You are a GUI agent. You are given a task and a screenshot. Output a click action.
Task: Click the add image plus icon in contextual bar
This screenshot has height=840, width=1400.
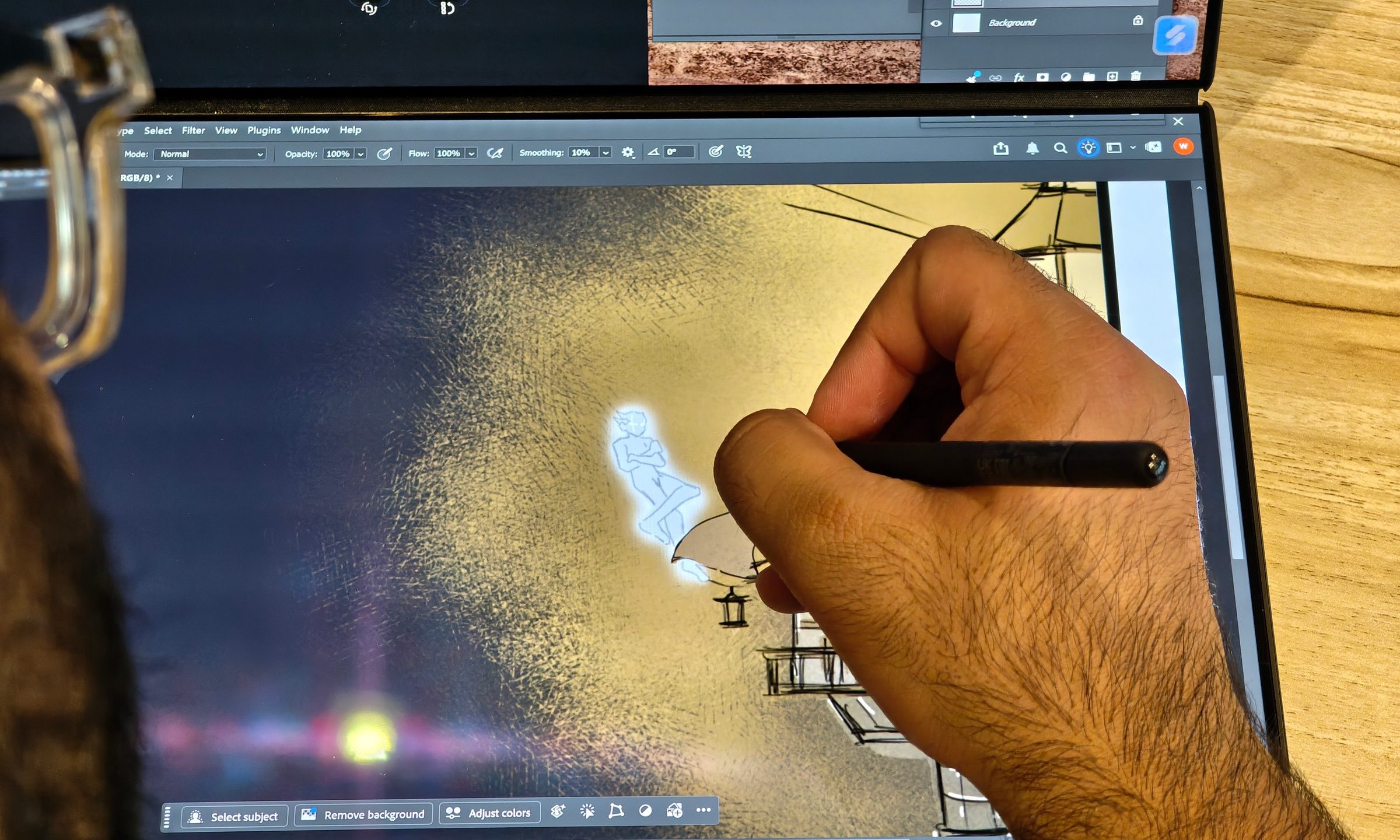[674, 810]
